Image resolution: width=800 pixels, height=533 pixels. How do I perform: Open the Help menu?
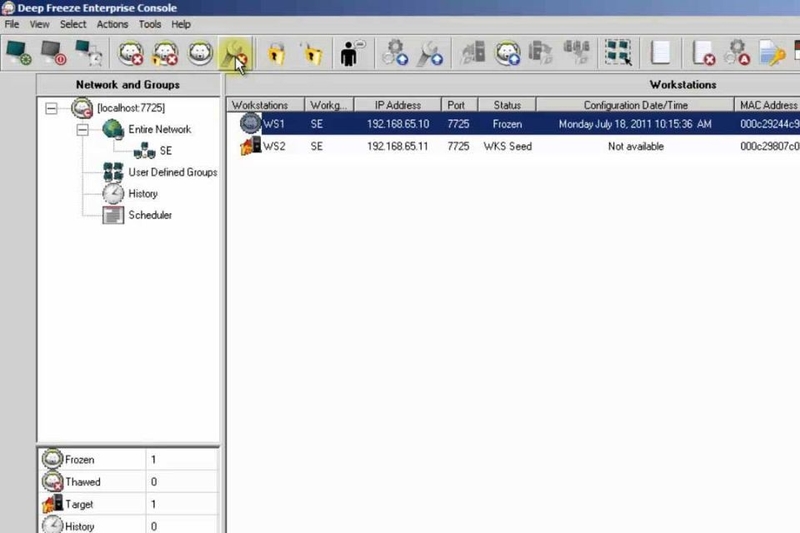(x=181, y=24)
